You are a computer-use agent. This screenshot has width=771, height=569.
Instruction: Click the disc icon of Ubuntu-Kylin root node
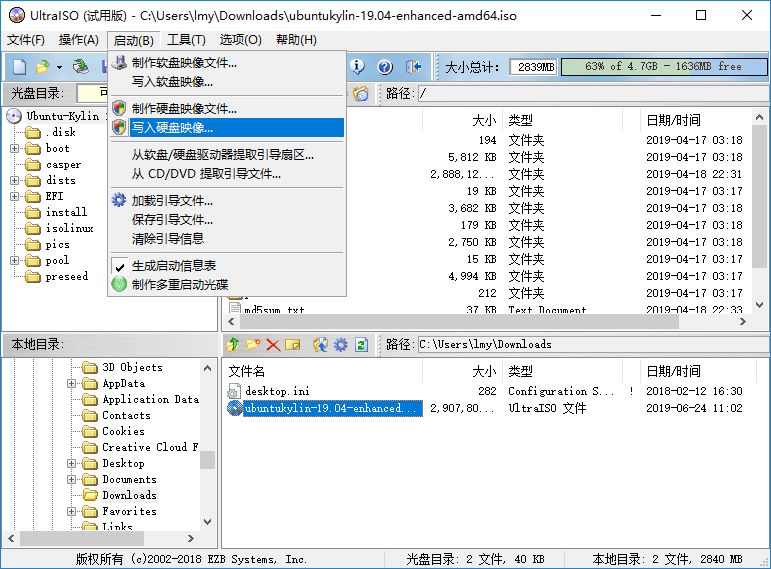click(x=14, y=116)
